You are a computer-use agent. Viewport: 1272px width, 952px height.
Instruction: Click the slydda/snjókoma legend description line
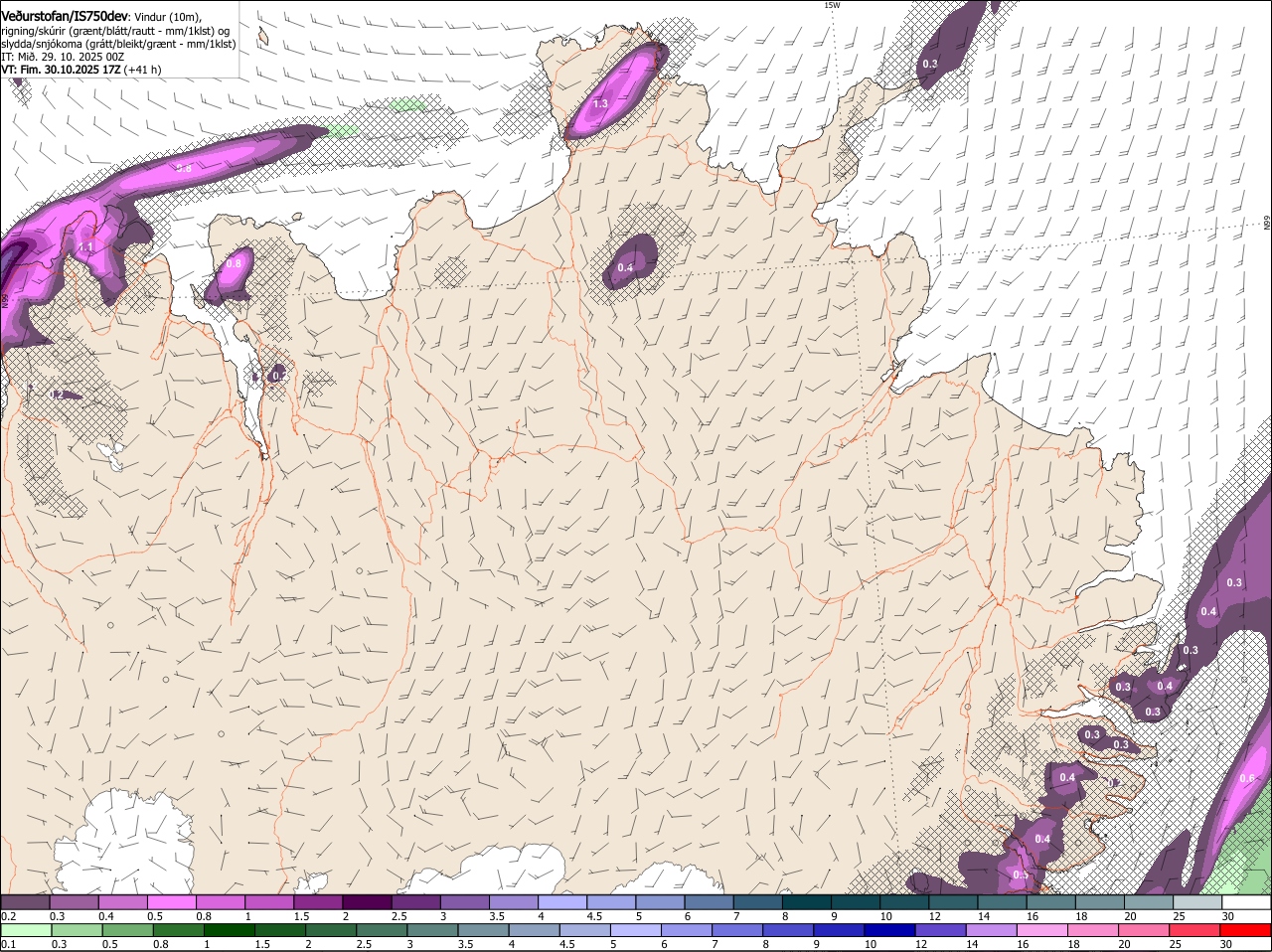[118, 44]
